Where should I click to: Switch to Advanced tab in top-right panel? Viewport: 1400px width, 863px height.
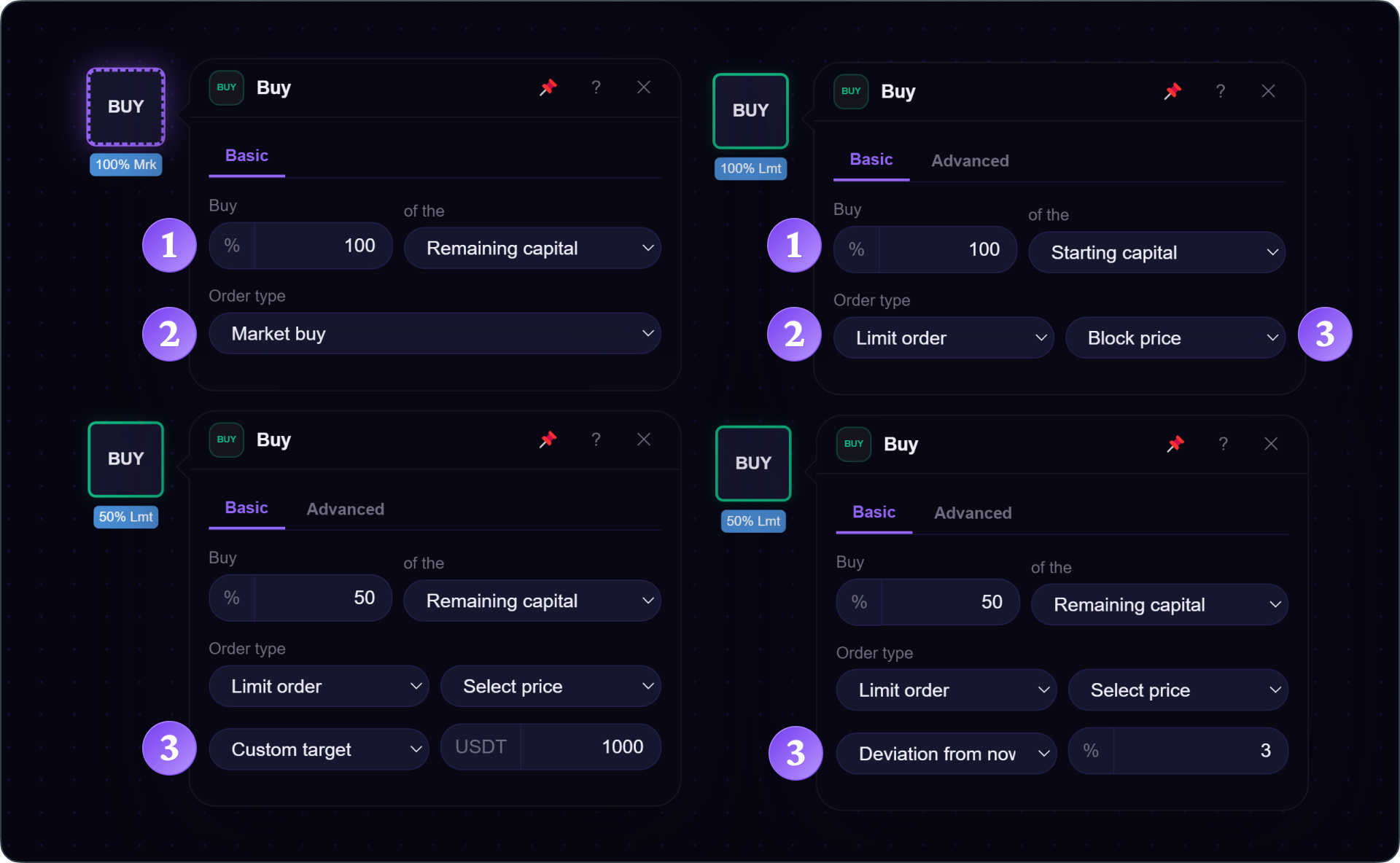tap(970, 161)
